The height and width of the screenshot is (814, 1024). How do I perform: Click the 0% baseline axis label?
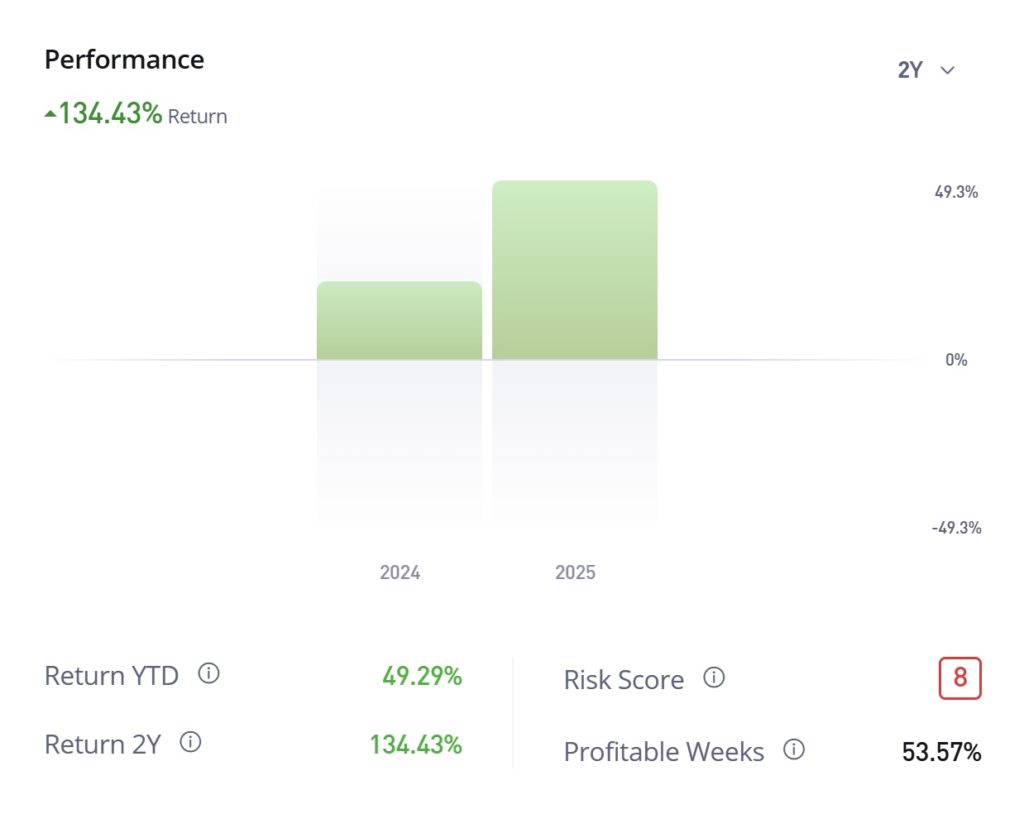tap(956, 360)
